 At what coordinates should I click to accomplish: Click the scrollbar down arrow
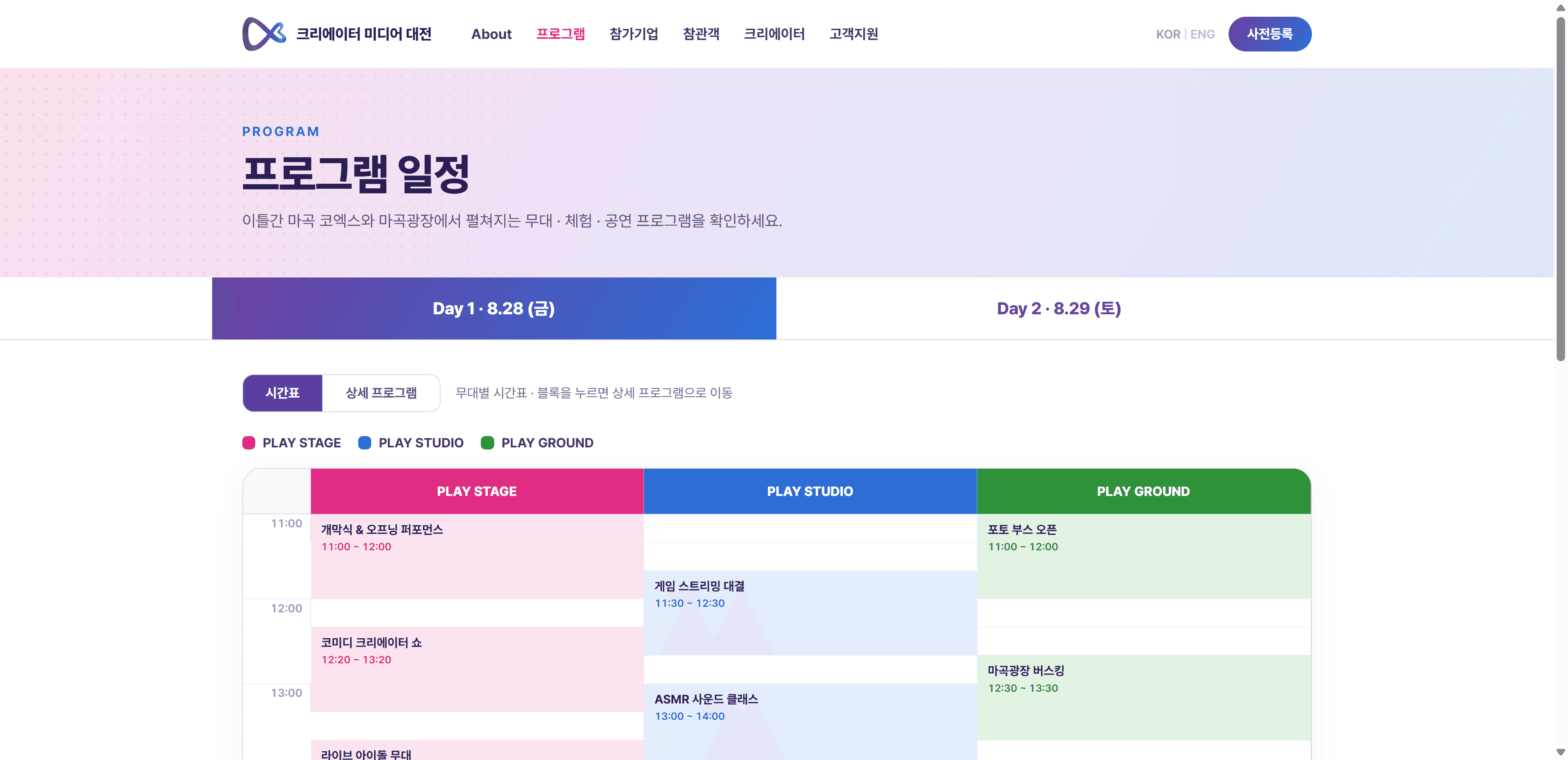tap(1561, 752)
